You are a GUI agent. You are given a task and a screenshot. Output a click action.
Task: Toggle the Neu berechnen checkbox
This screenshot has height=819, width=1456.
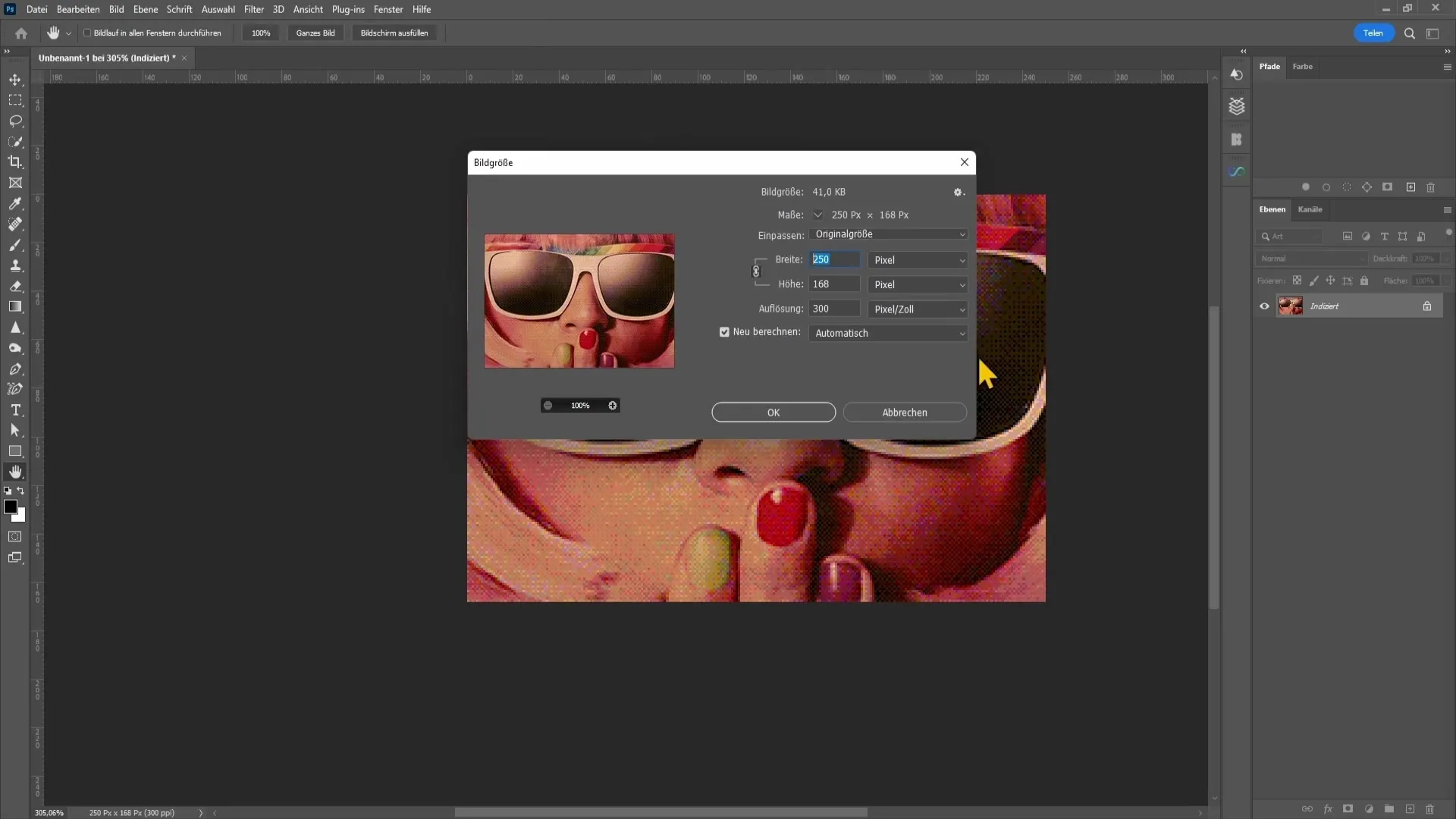pyautogui.click(x=724, y=332)
